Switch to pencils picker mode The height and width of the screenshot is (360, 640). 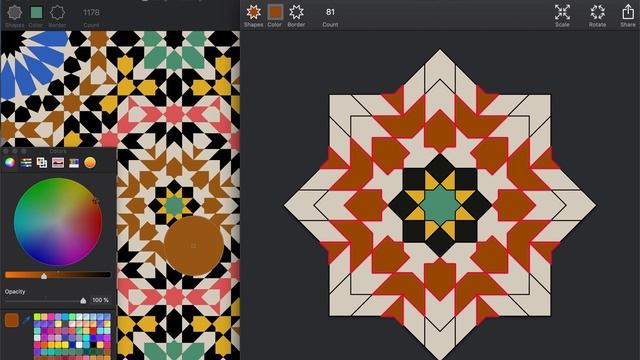pos(74,162)
